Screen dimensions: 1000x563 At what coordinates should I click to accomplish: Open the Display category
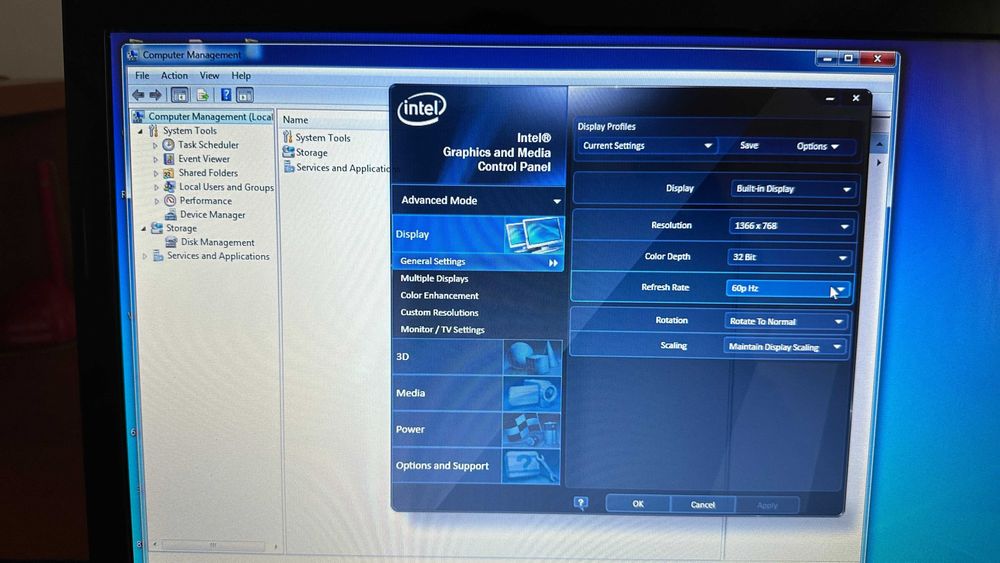coord(478,234)
